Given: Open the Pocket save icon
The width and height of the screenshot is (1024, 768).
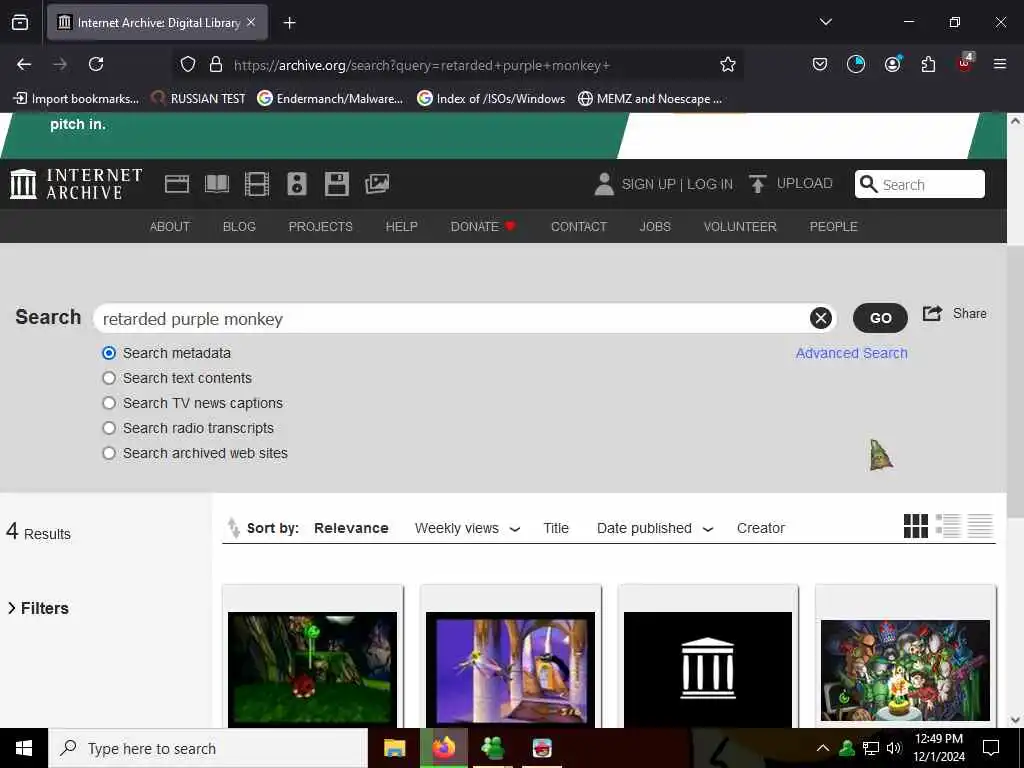Looking at the screenshot, I should click(820, 64).
